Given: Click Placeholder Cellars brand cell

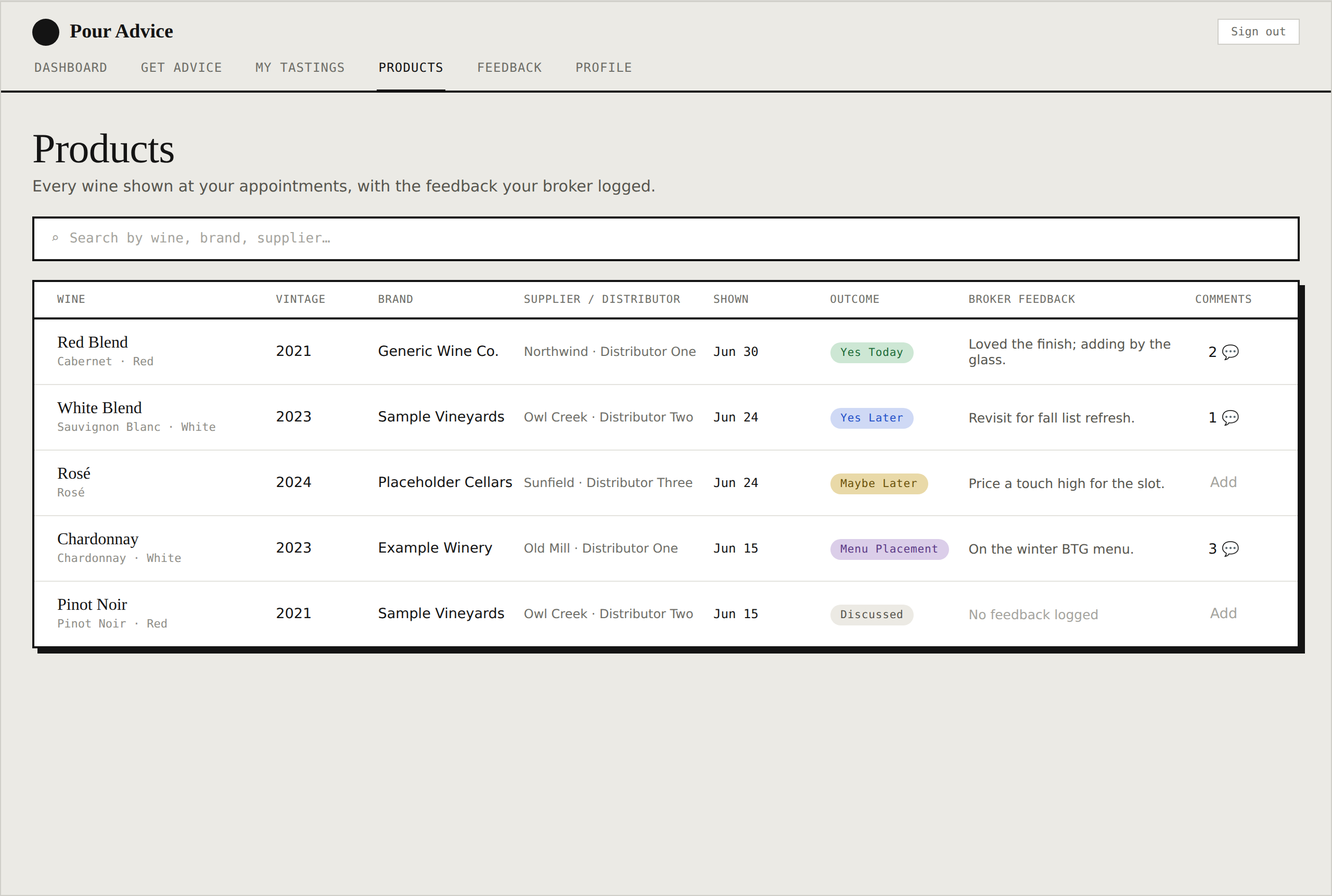Looking at the screenshot, I should [445, 482].
